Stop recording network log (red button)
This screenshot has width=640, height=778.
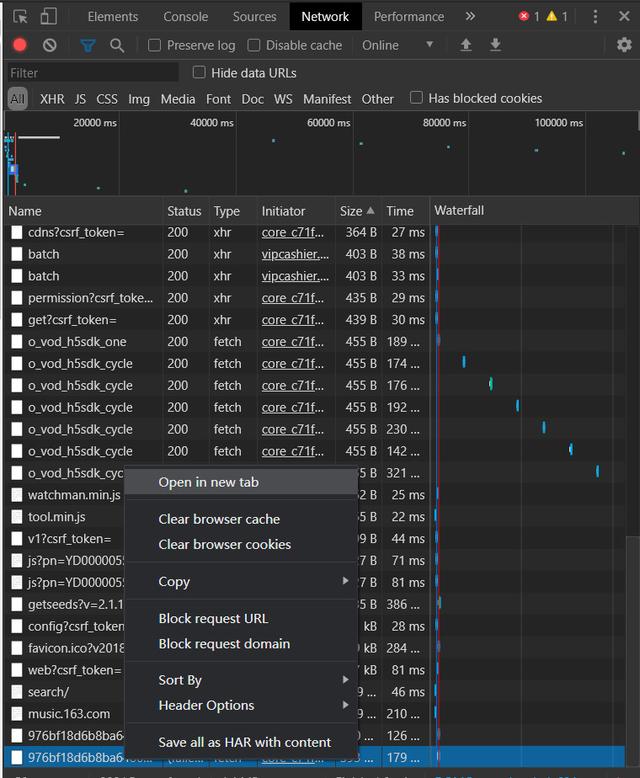20,45
